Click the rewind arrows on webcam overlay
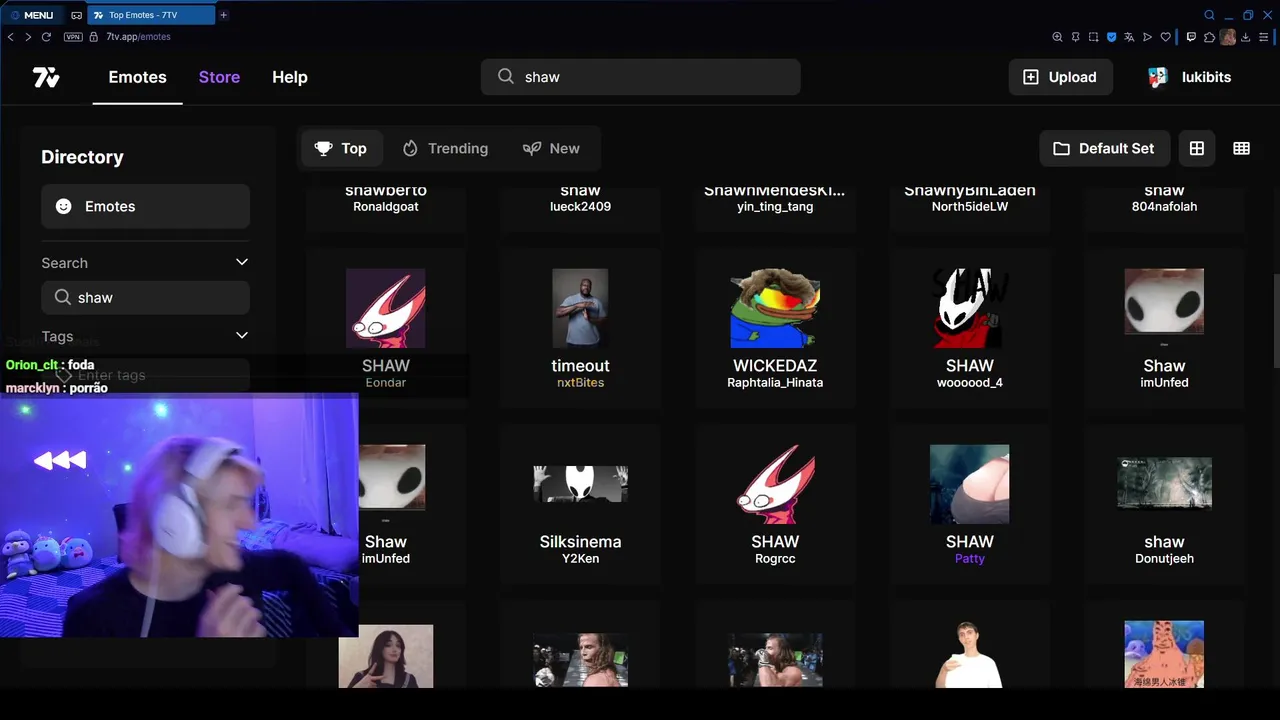1280x720 pixels. (x=60, y=460)
